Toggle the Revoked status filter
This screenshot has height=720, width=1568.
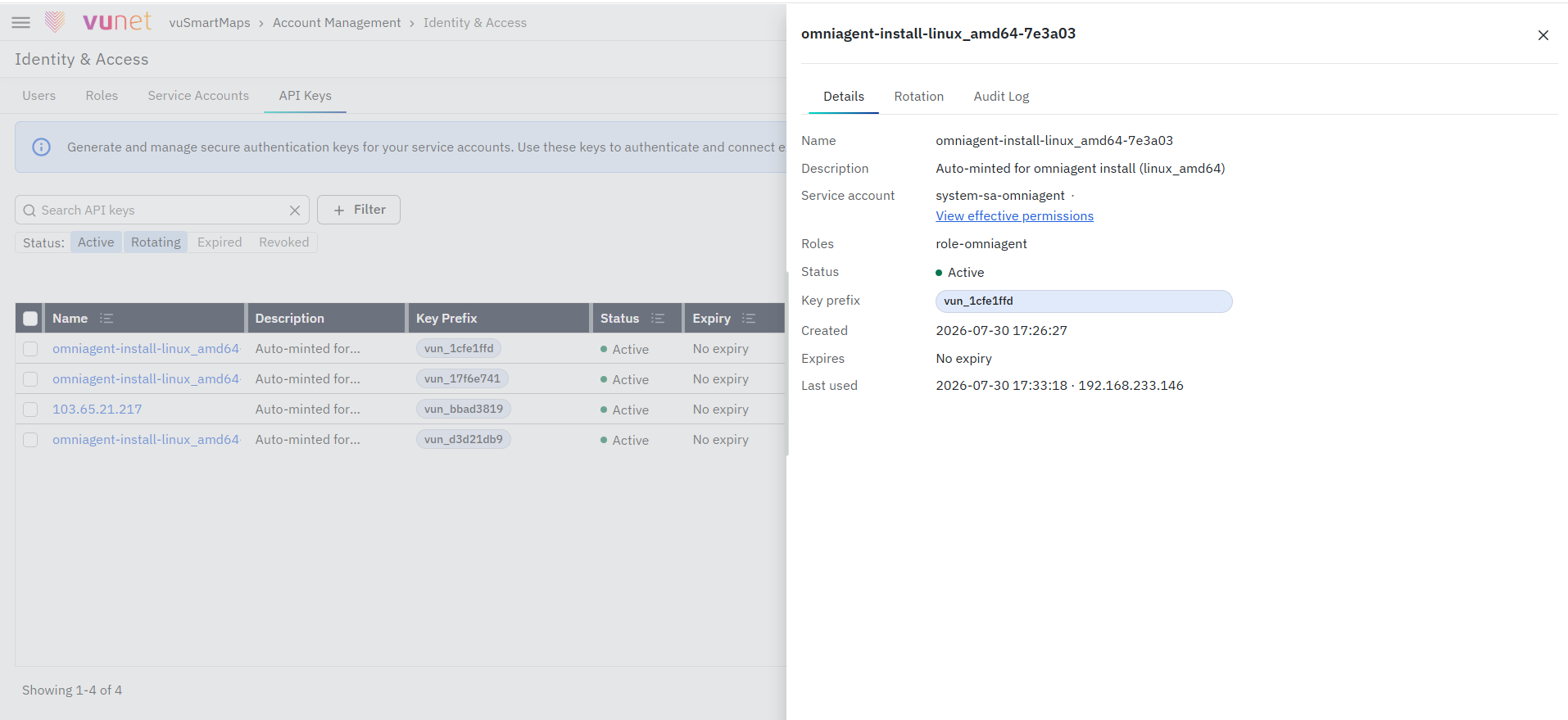point(284,242)
